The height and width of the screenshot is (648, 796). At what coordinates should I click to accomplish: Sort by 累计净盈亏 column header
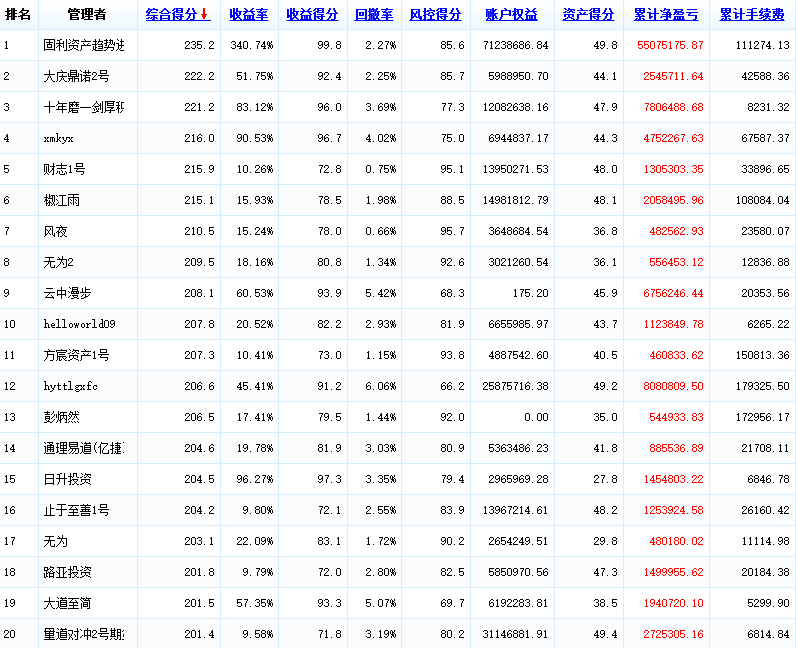665,15
